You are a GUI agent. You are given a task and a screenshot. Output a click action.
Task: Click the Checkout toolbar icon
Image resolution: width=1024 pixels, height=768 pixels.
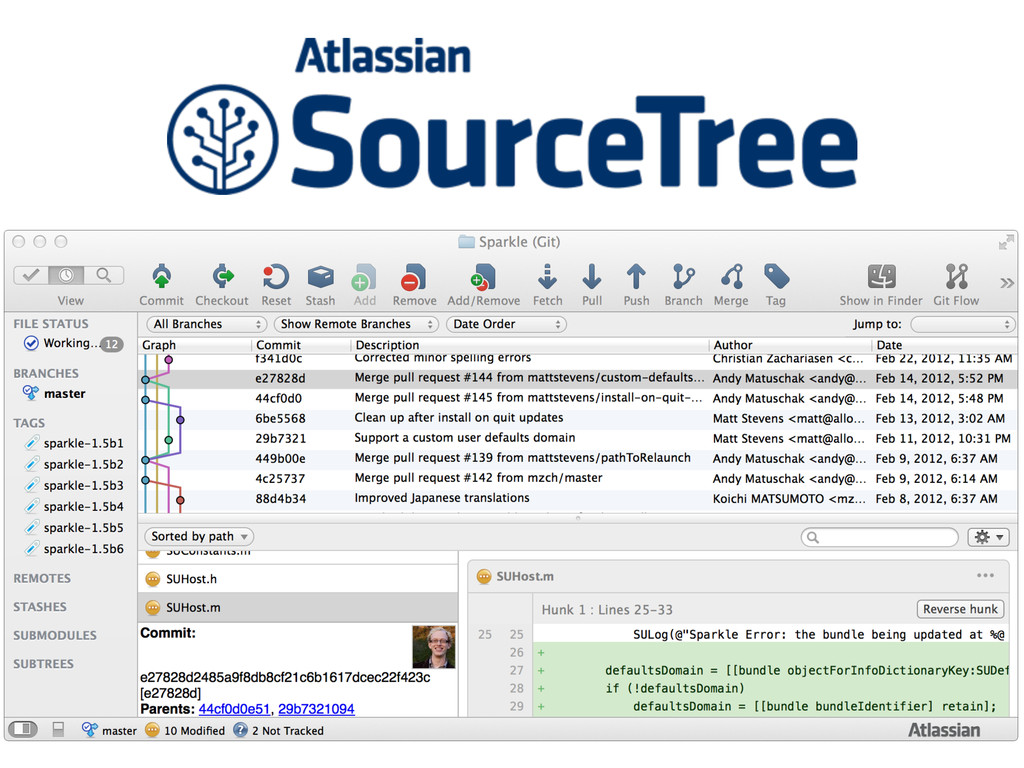pos(223,278)
